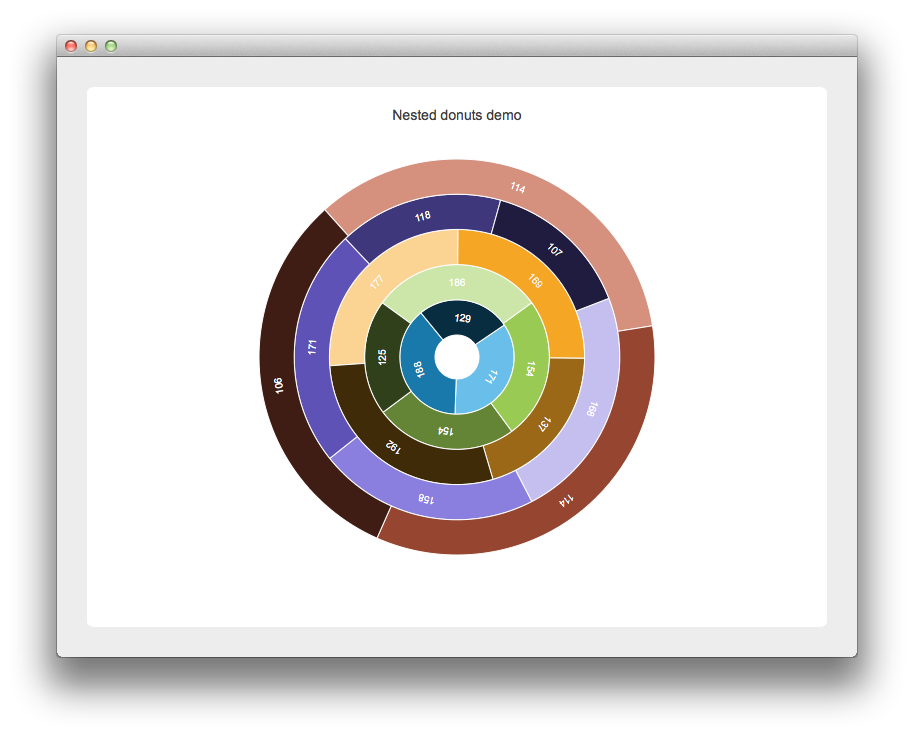Click the innermost segment labeled 129

pos(463,318)
